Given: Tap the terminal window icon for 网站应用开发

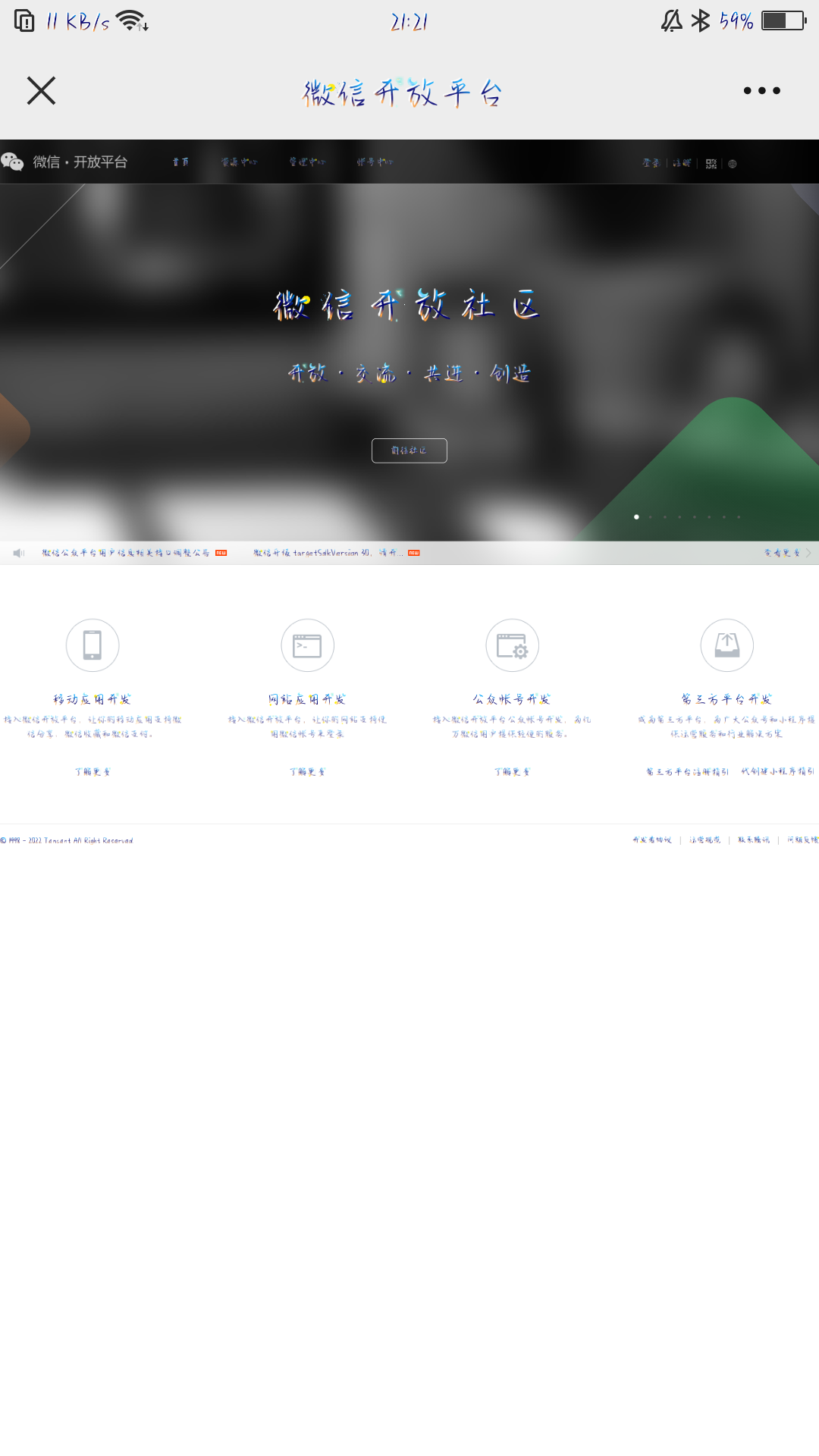Looking at the screenshot, I should click(307, 645).
